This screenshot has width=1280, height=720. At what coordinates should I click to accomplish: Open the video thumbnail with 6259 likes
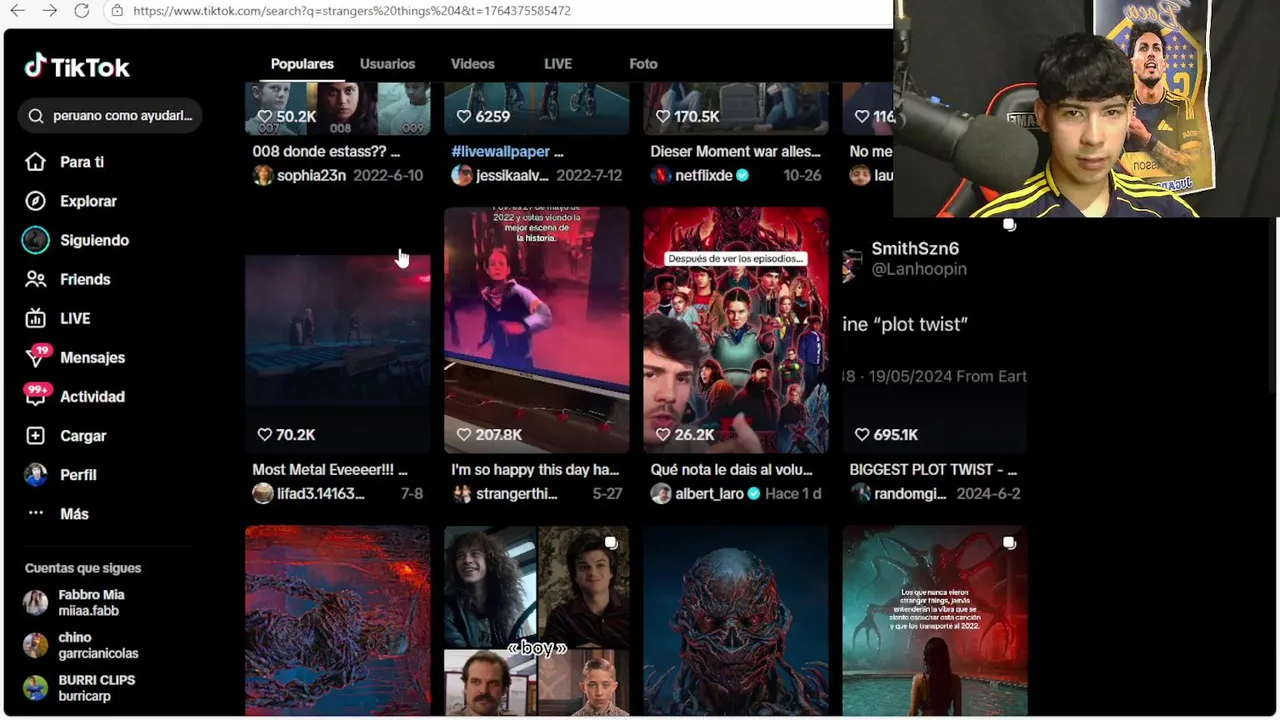(x=537, y=108)
